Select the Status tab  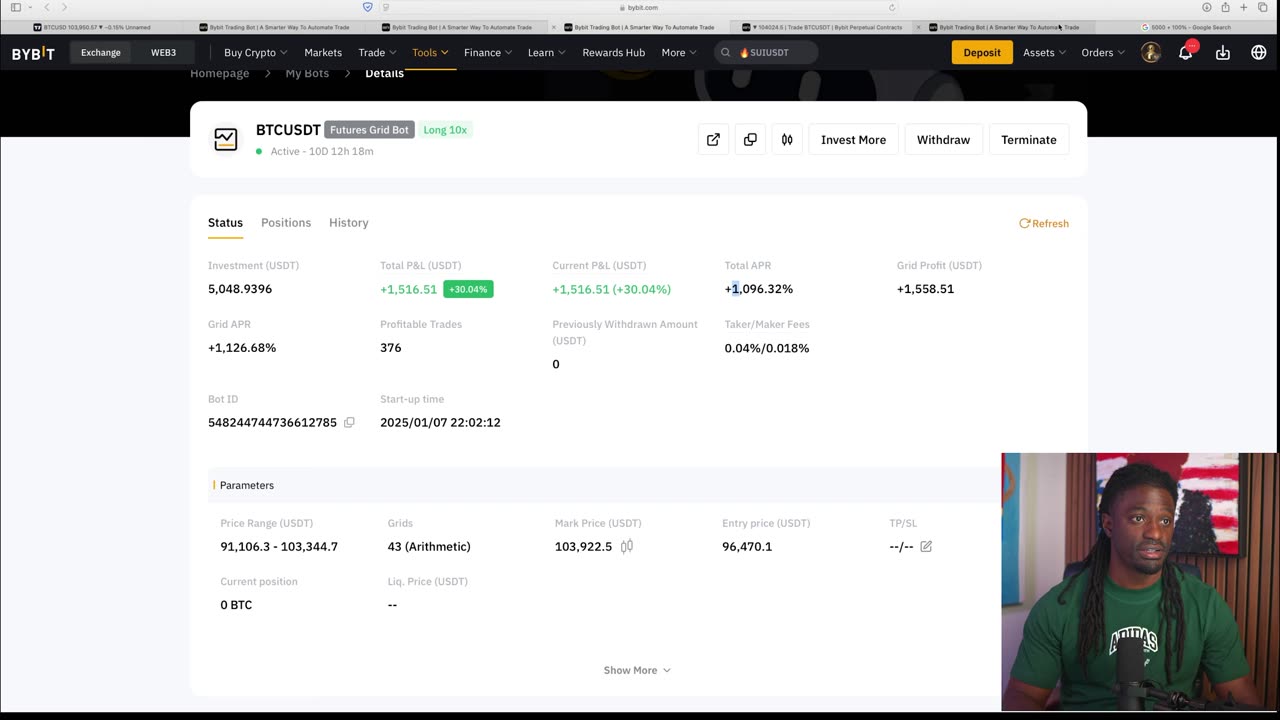[225, 223]
